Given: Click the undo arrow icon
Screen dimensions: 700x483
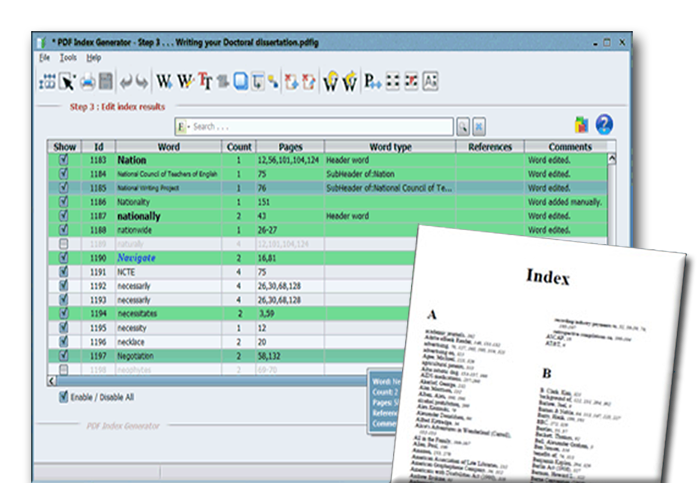Looking at the screenshot, I should [127, 82].
